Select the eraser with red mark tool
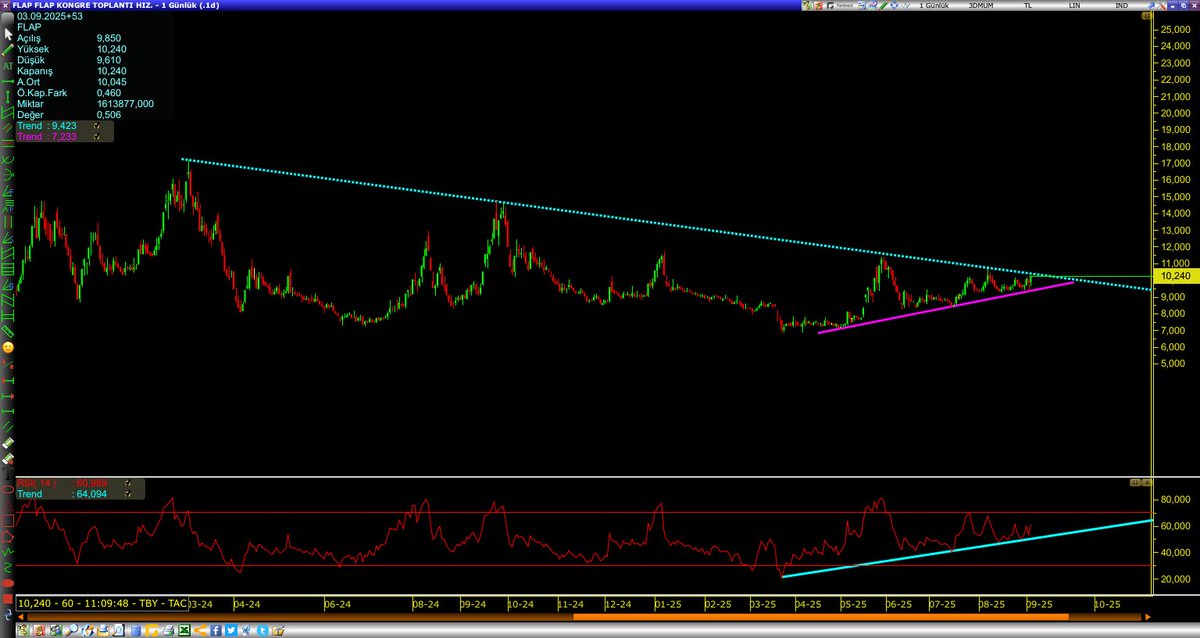 click(8, 457)
